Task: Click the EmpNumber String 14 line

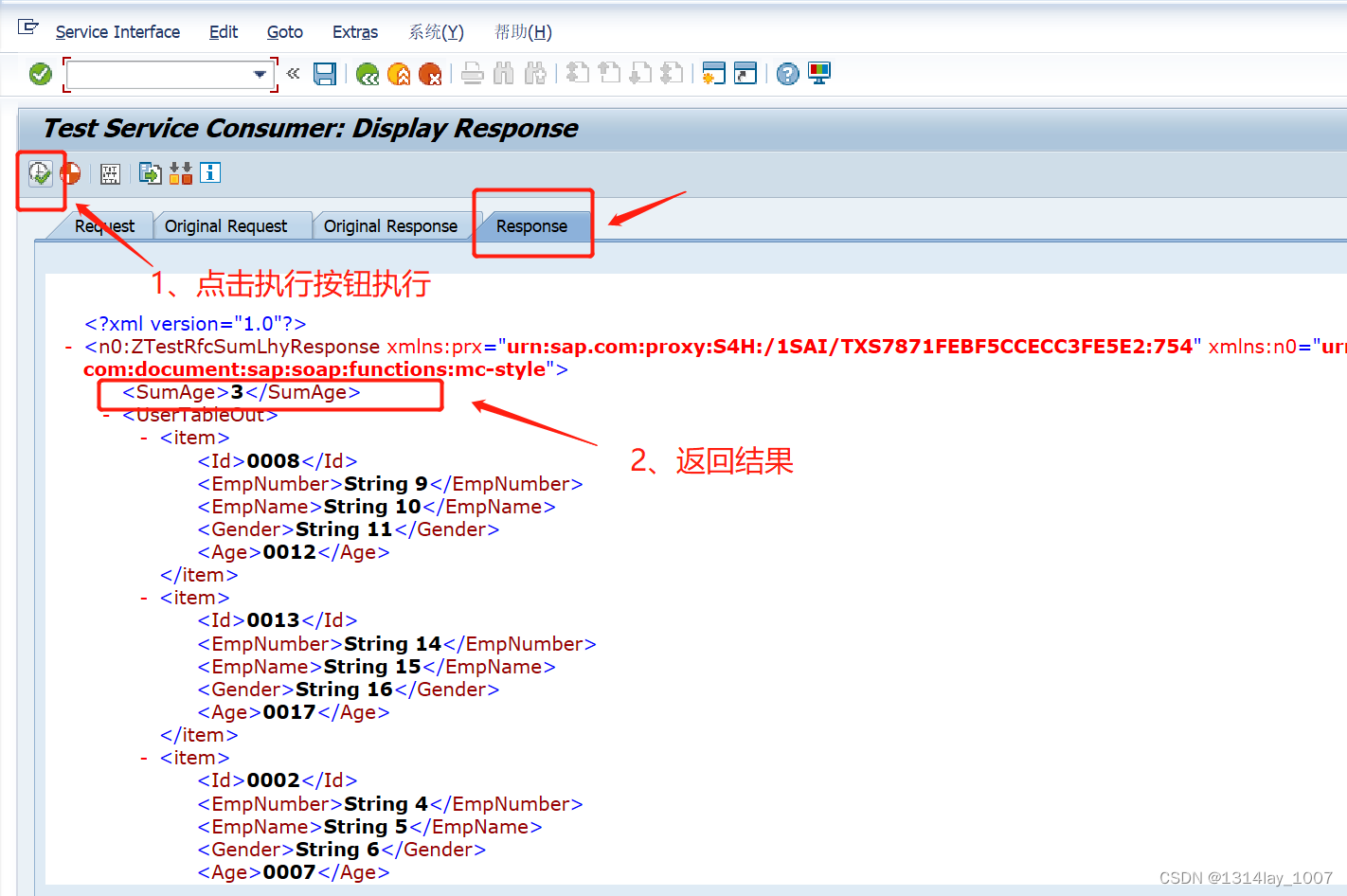Action: [x=397, y=644]
